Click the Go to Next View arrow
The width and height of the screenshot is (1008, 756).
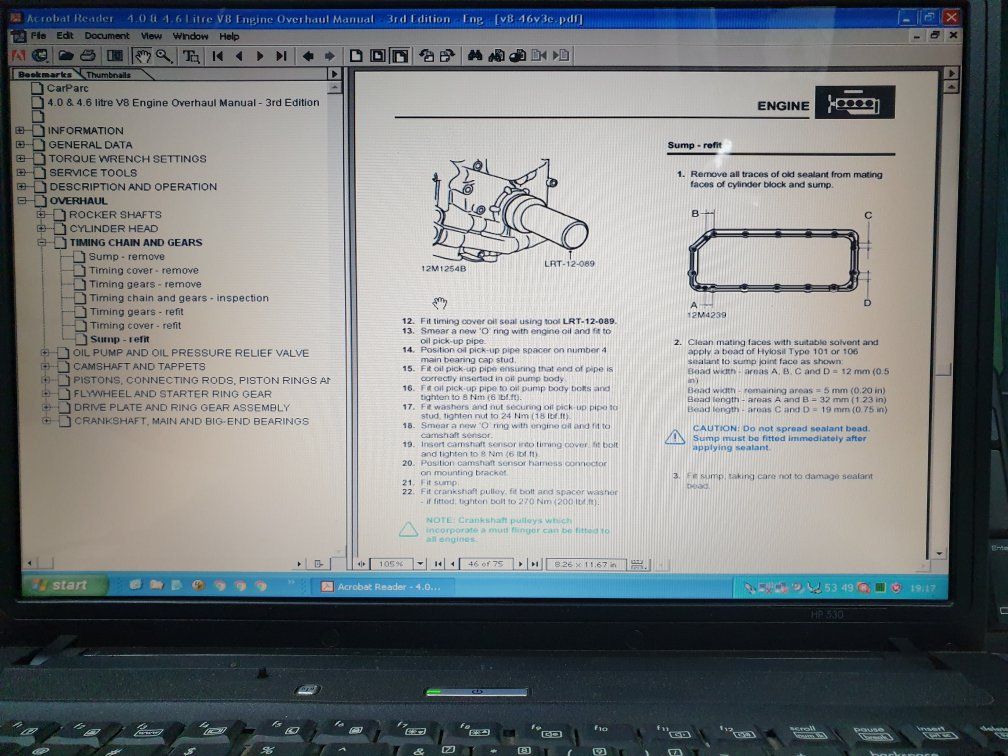tap(329, 56)
